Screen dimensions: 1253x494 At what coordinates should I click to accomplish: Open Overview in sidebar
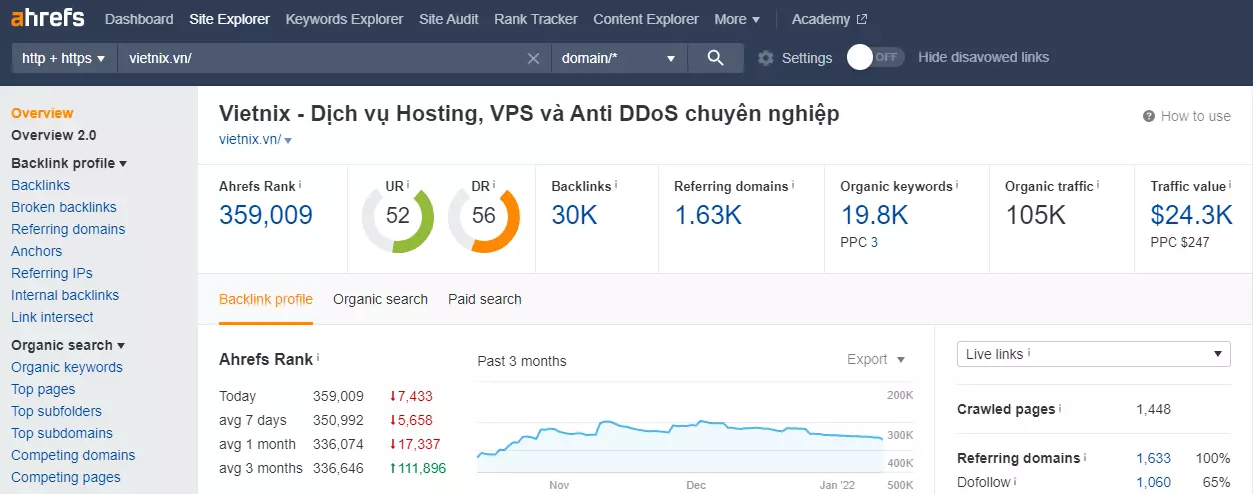pyautogui.click(x=42, y=113)
